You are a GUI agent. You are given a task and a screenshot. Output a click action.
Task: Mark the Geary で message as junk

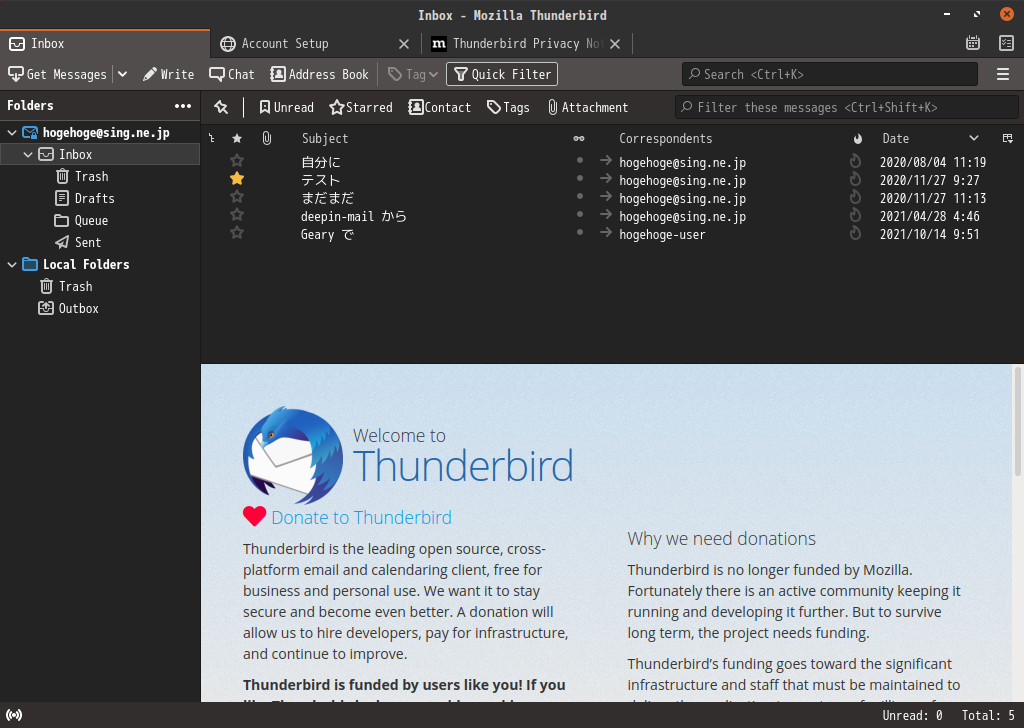[x=856, y=233]
